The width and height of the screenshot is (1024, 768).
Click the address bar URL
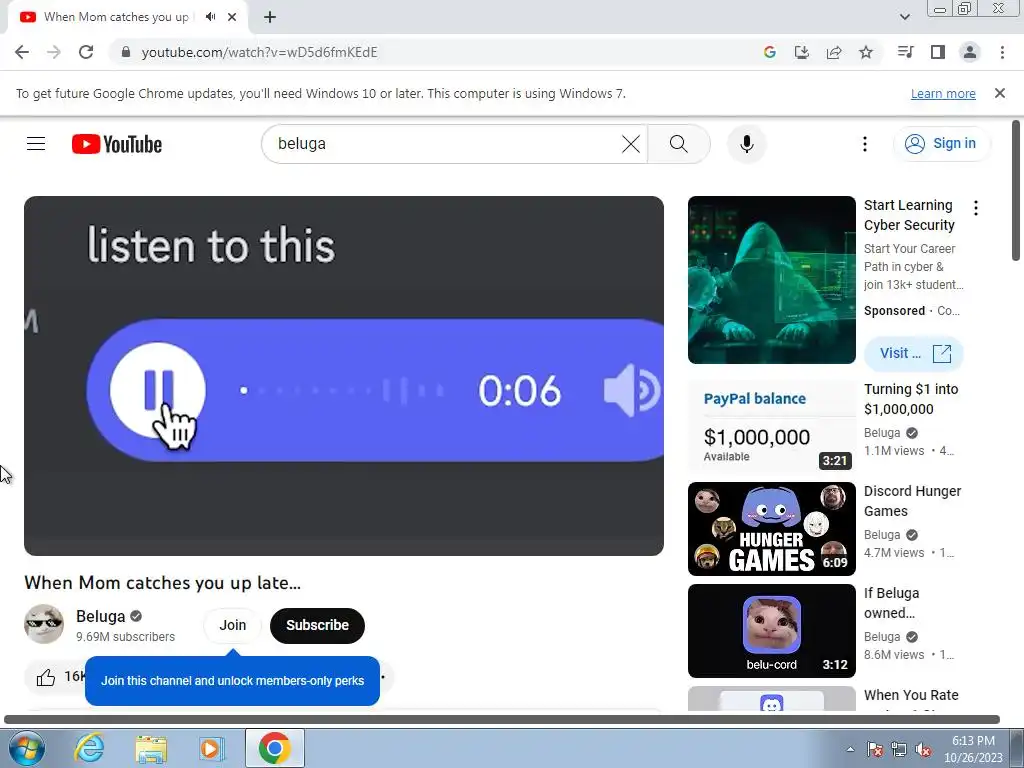click(259, 52)
